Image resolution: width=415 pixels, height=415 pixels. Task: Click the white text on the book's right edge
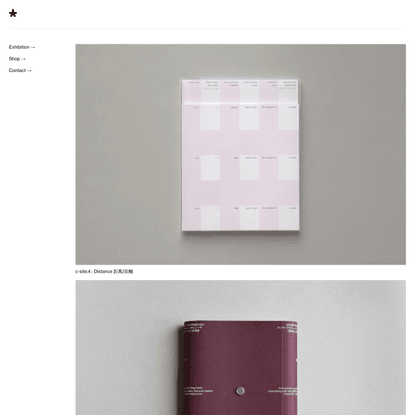tap(282, 391)
